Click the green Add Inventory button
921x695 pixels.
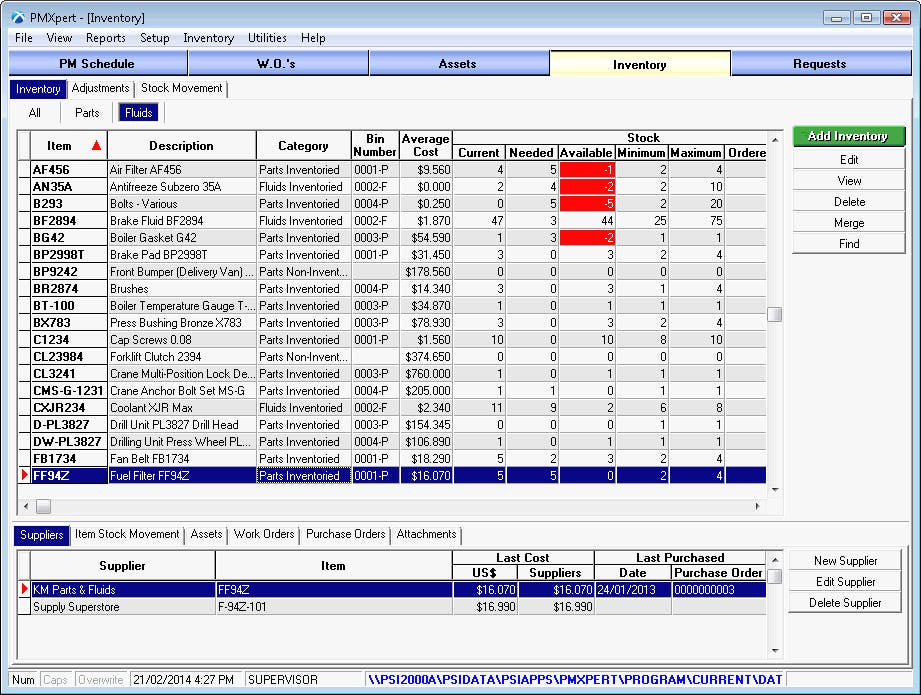click(x=848, y=136)
